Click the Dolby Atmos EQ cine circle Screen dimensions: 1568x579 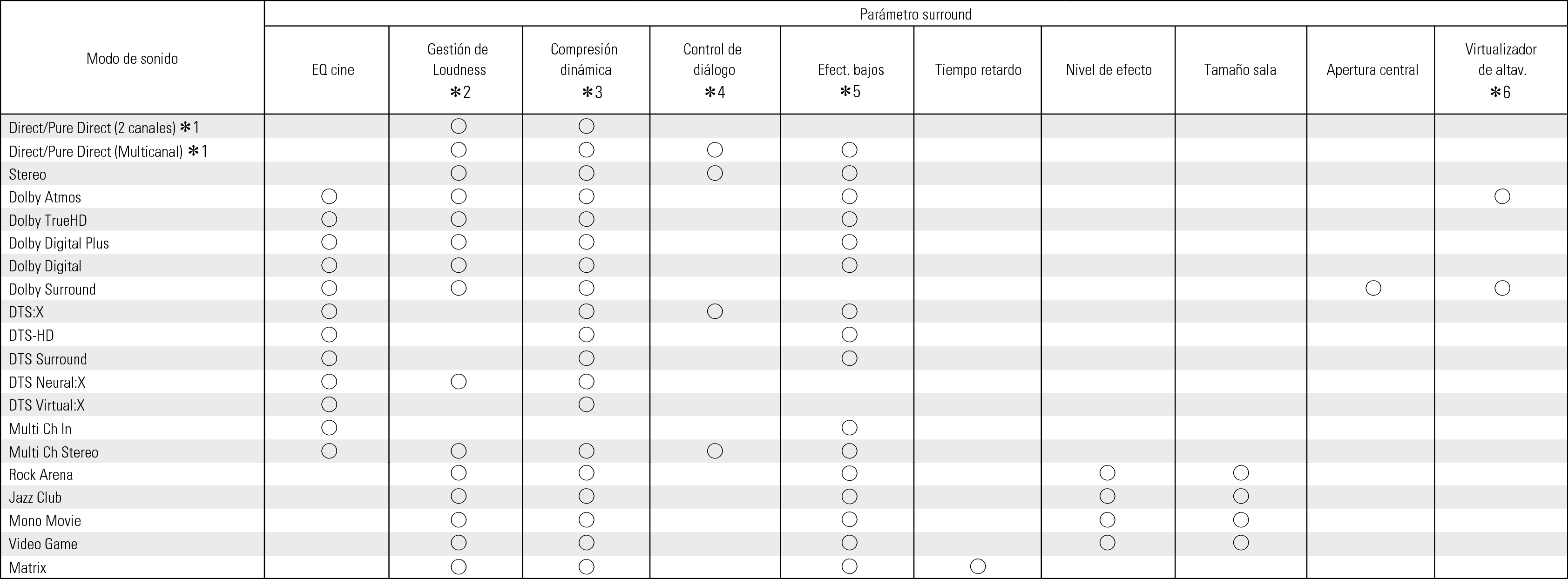pos(329,196)
